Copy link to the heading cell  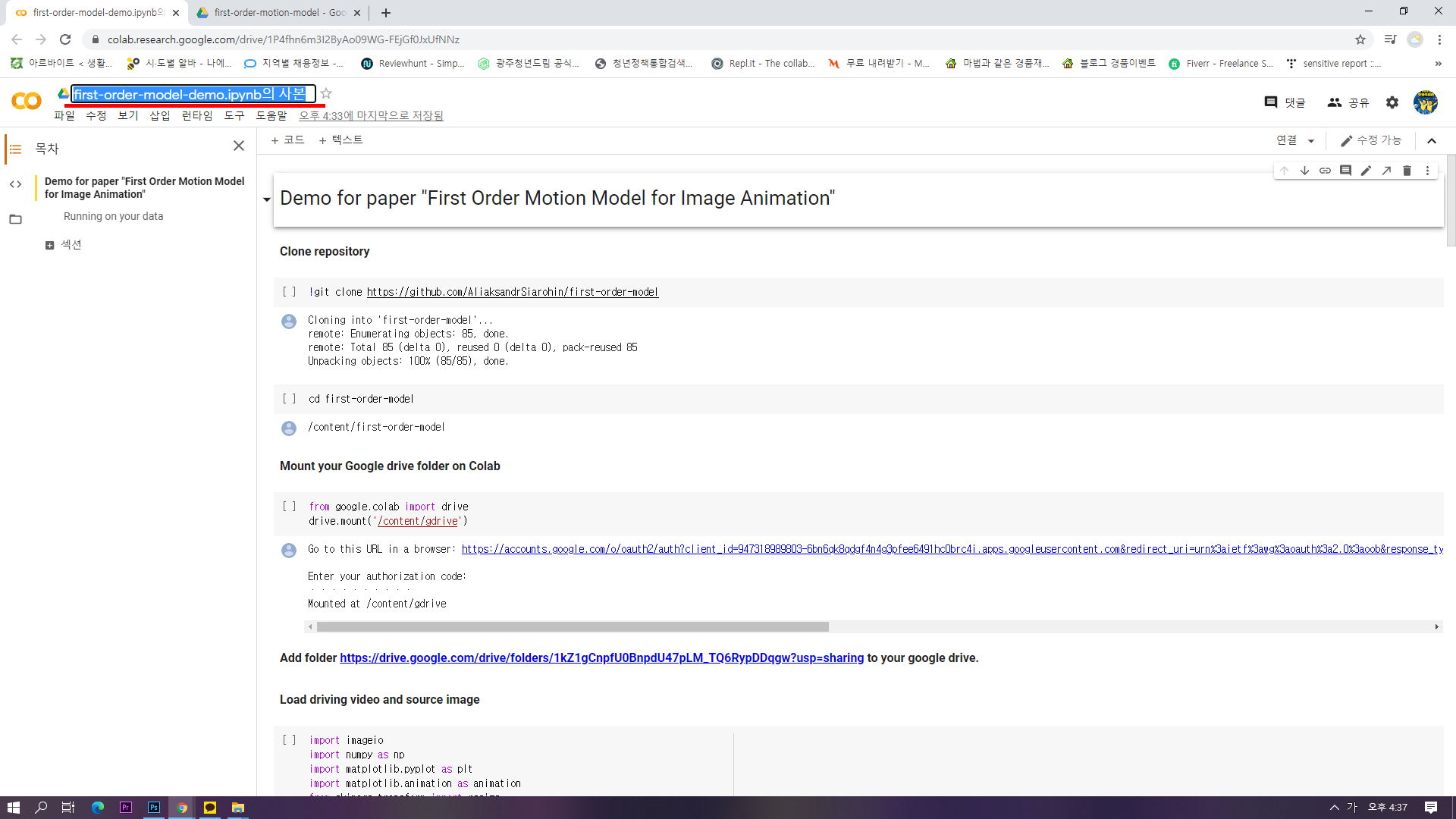pyautogui.click(x=1325, y=171)
